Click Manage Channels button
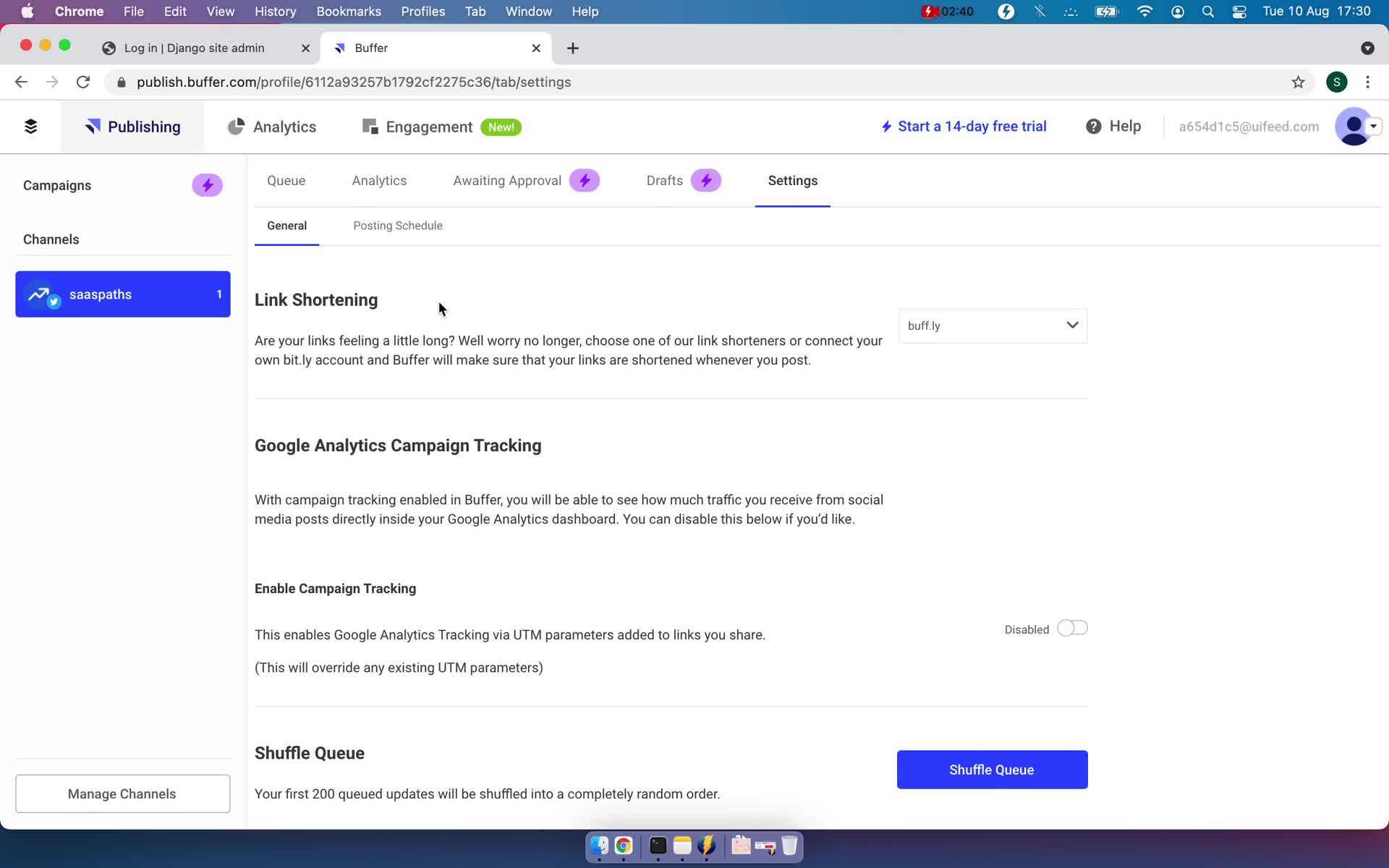The height and width of the screenshot is (868, 1389). [x=122, y=793]
